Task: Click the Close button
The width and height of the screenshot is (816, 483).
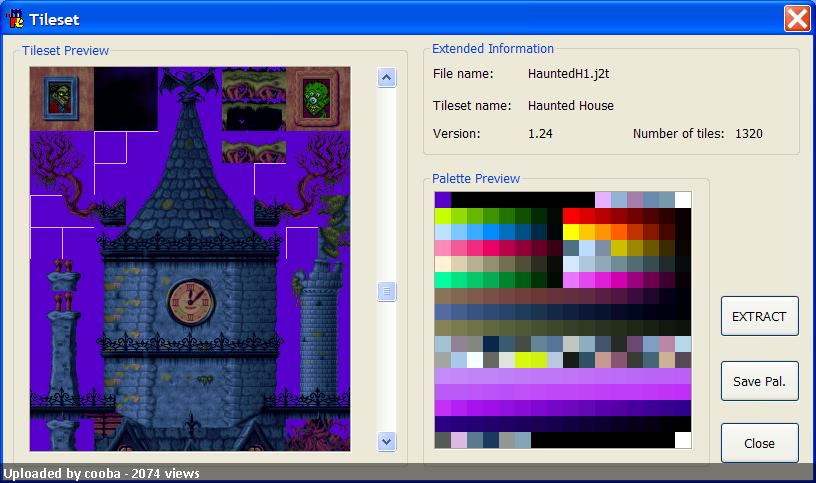Action: [759, 443]
